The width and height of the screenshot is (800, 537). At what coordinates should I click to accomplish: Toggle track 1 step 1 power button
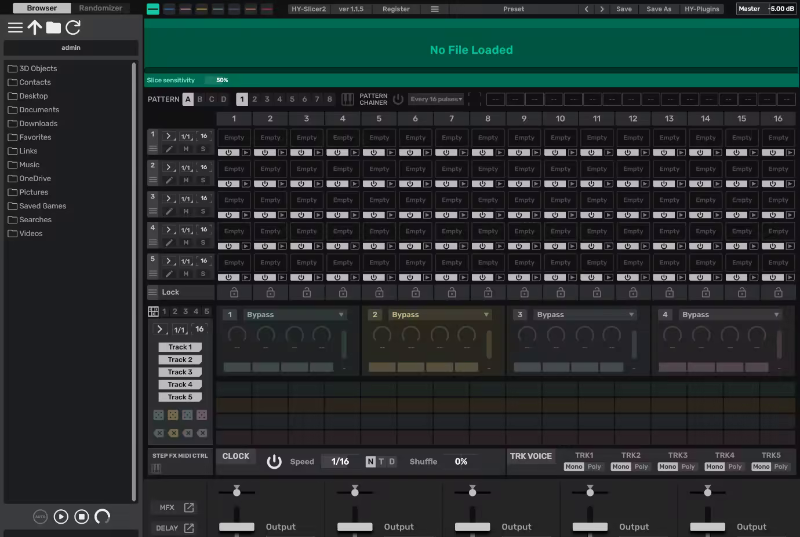(229, 152)
